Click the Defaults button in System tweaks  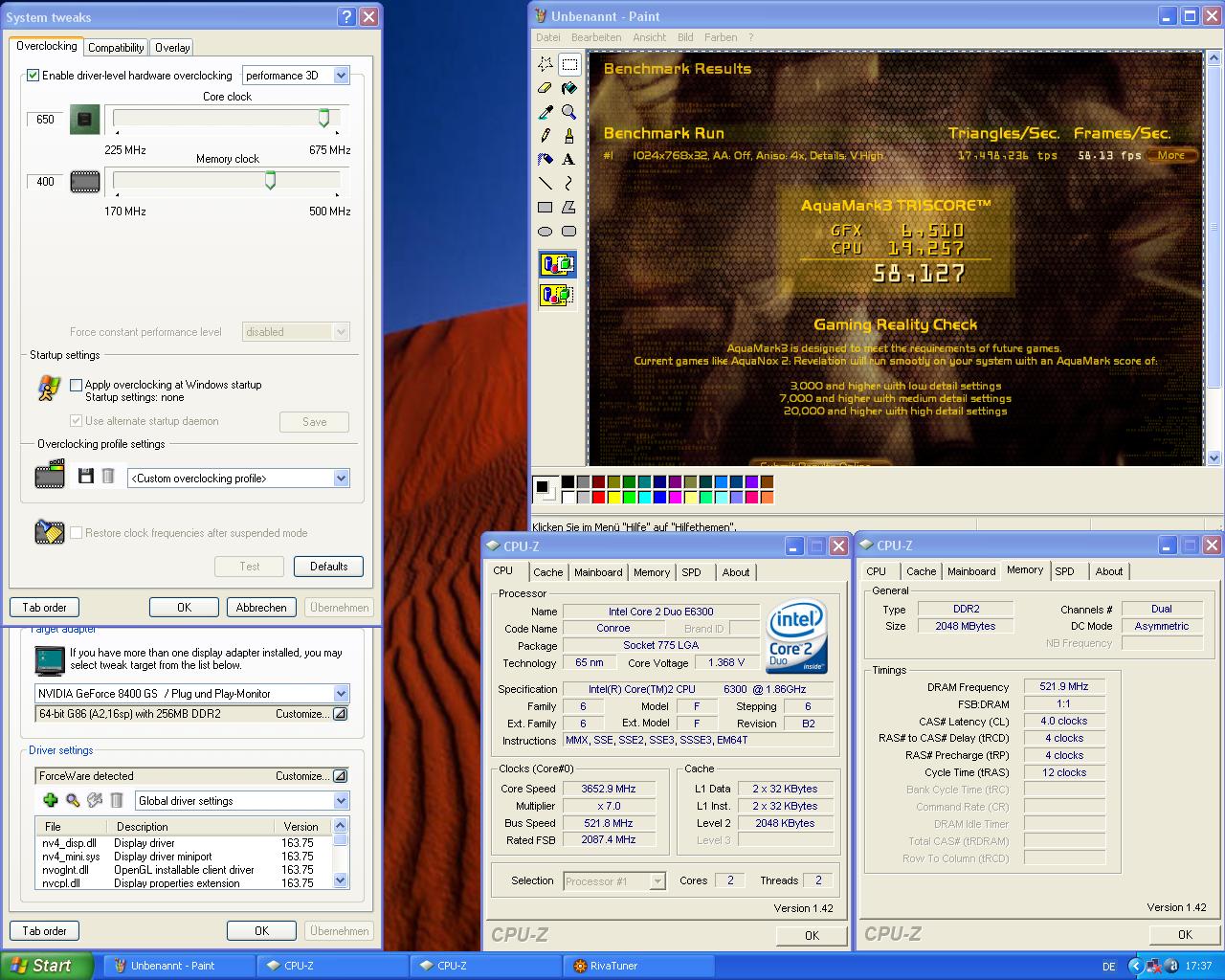pos(328,567)
